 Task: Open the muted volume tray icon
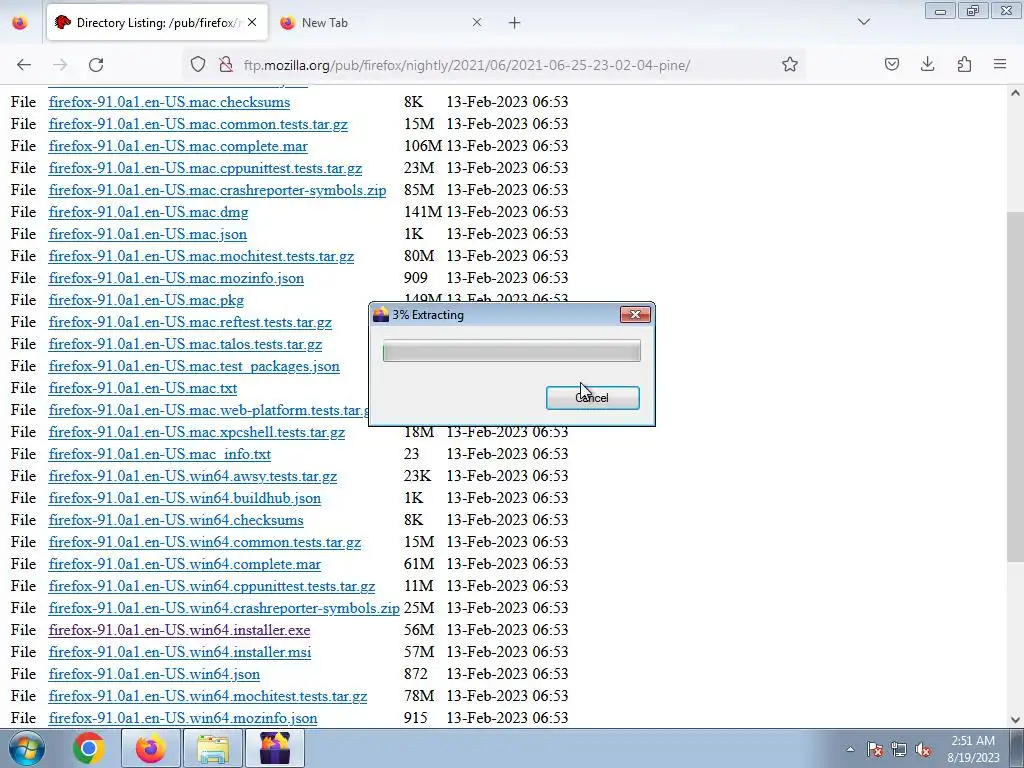pyautogui.click(x=923, y=749)
